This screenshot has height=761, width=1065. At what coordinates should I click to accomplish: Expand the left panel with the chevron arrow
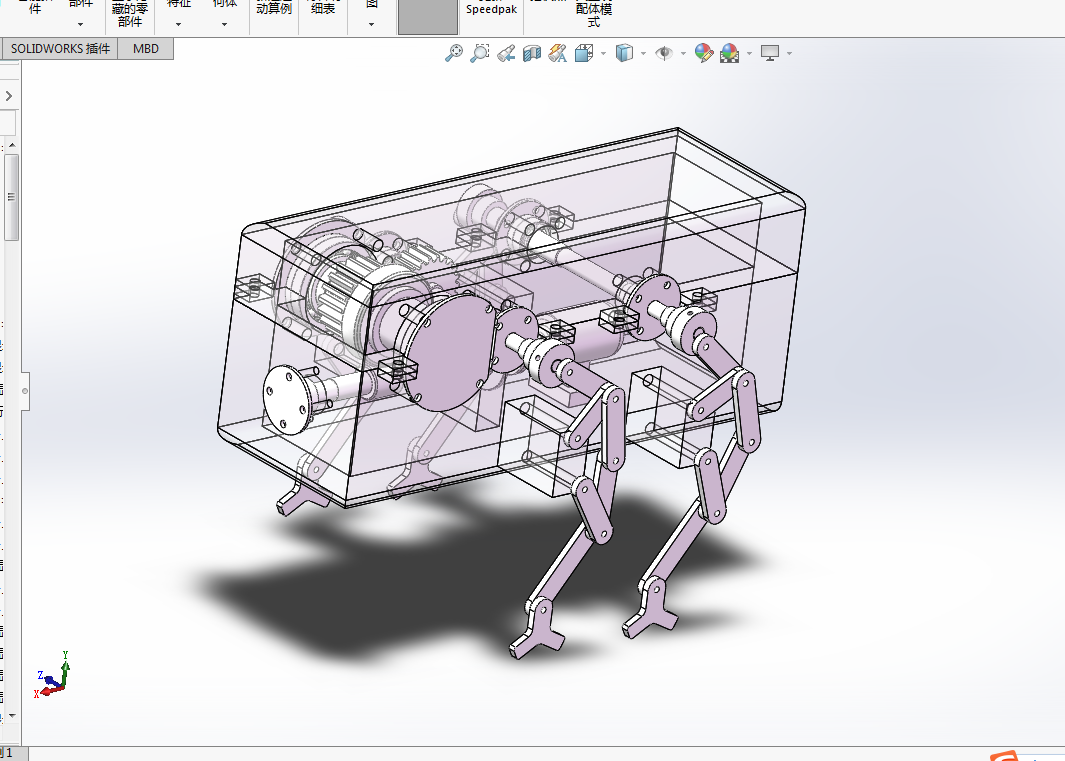pyautogui.click(x=9, y=96)
